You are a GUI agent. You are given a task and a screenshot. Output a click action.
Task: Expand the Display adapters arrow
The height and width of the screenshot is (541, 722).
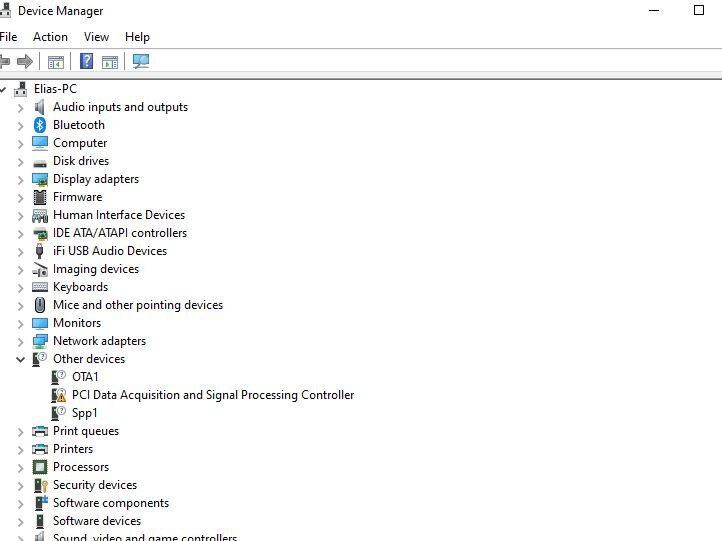click(x=20, y=180)
